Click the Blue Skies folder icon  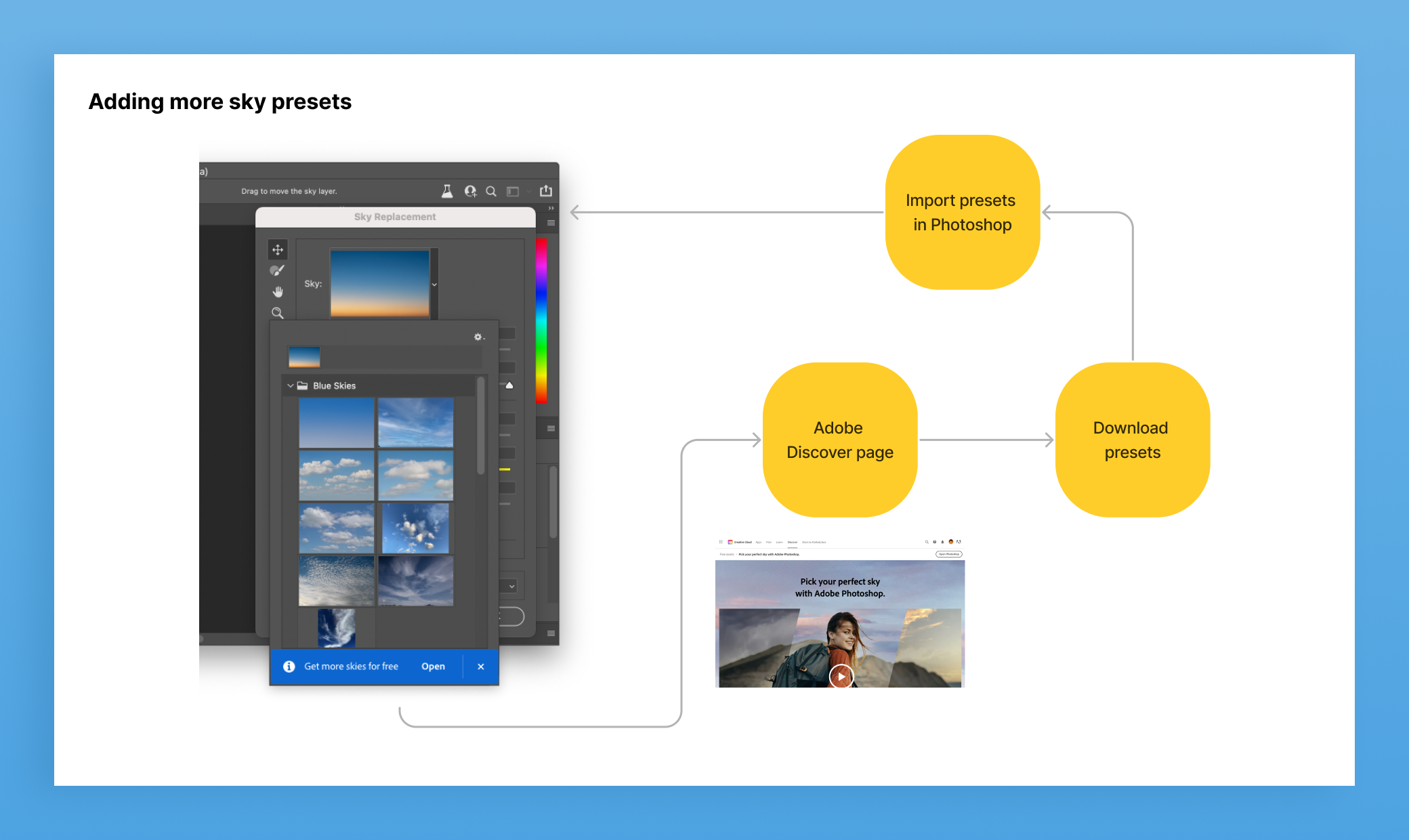pyautogui.click(x=303, y=385)
